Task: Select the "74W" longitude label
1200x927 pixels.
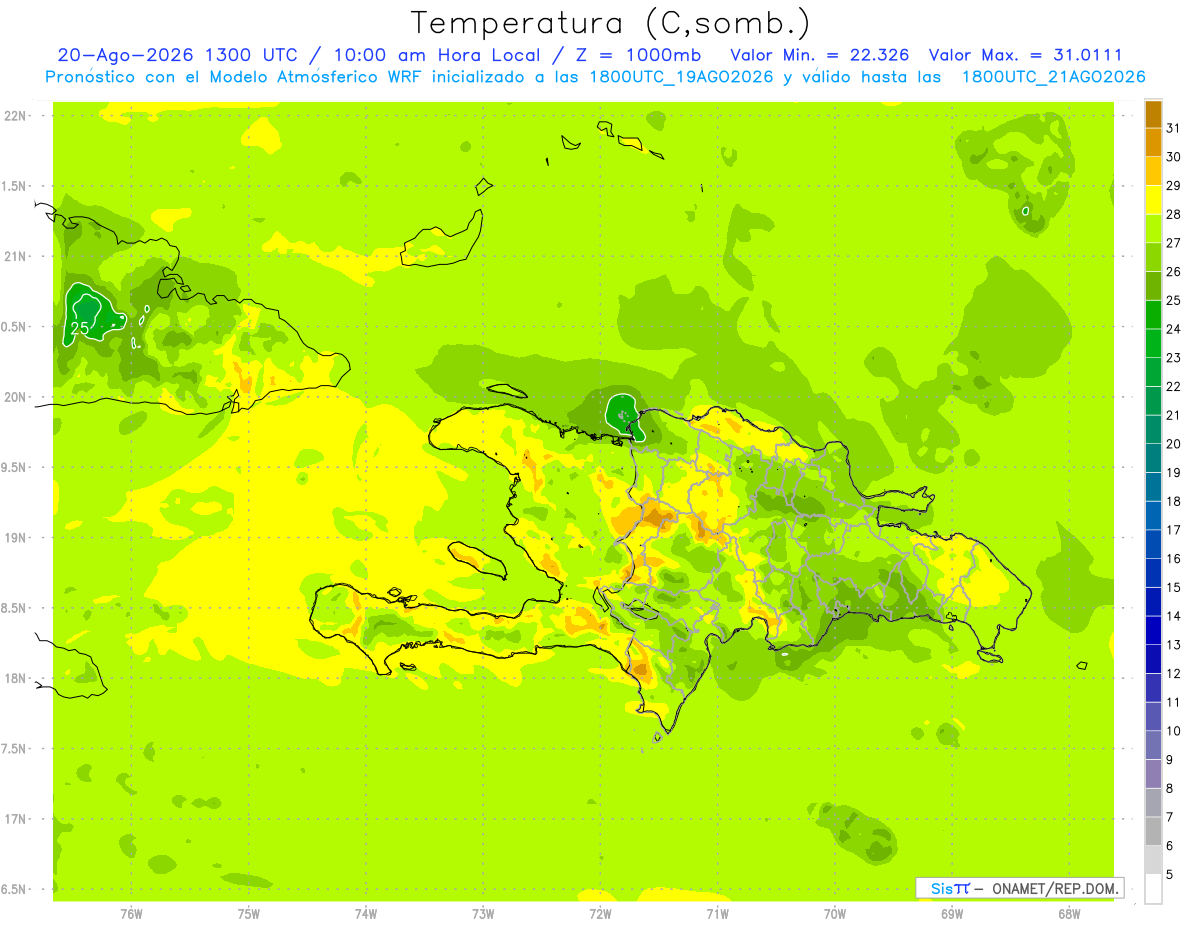Action: coord(366,914)
